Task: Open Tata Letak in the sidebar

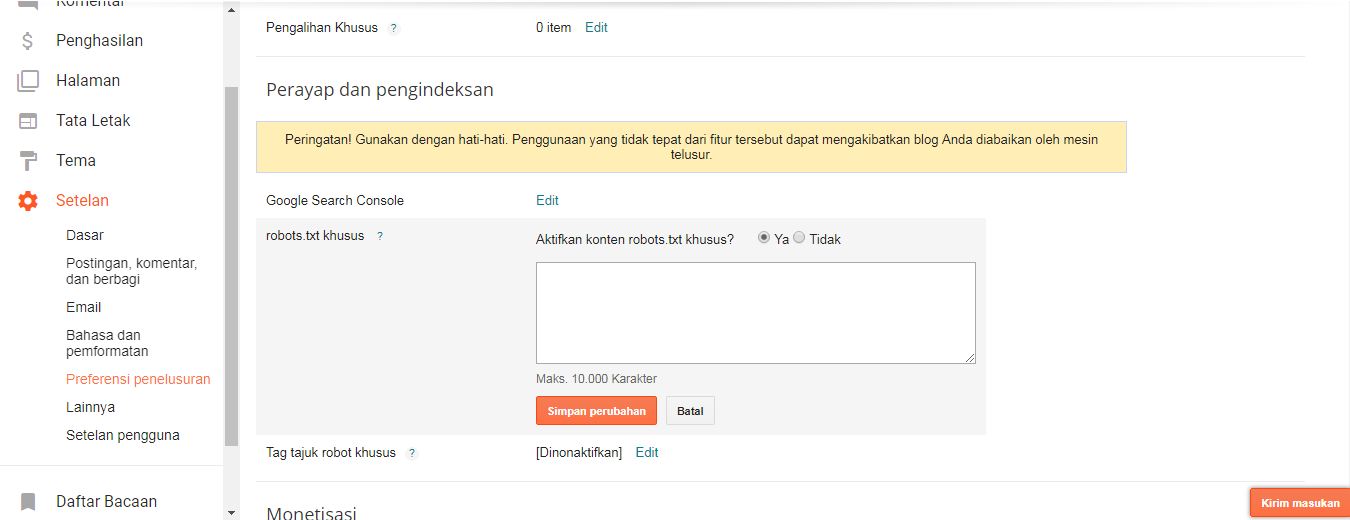Action: point(93,121)
